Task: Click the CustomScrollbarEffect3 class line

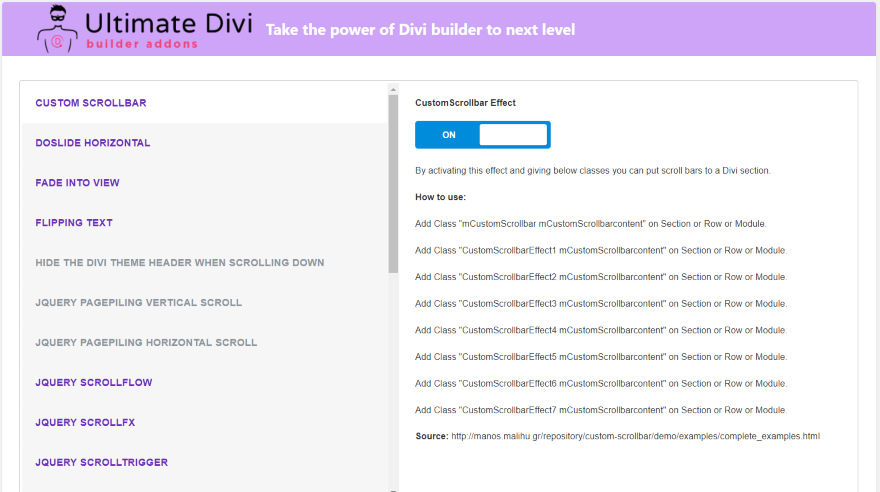Action: [x=601, y=304]
